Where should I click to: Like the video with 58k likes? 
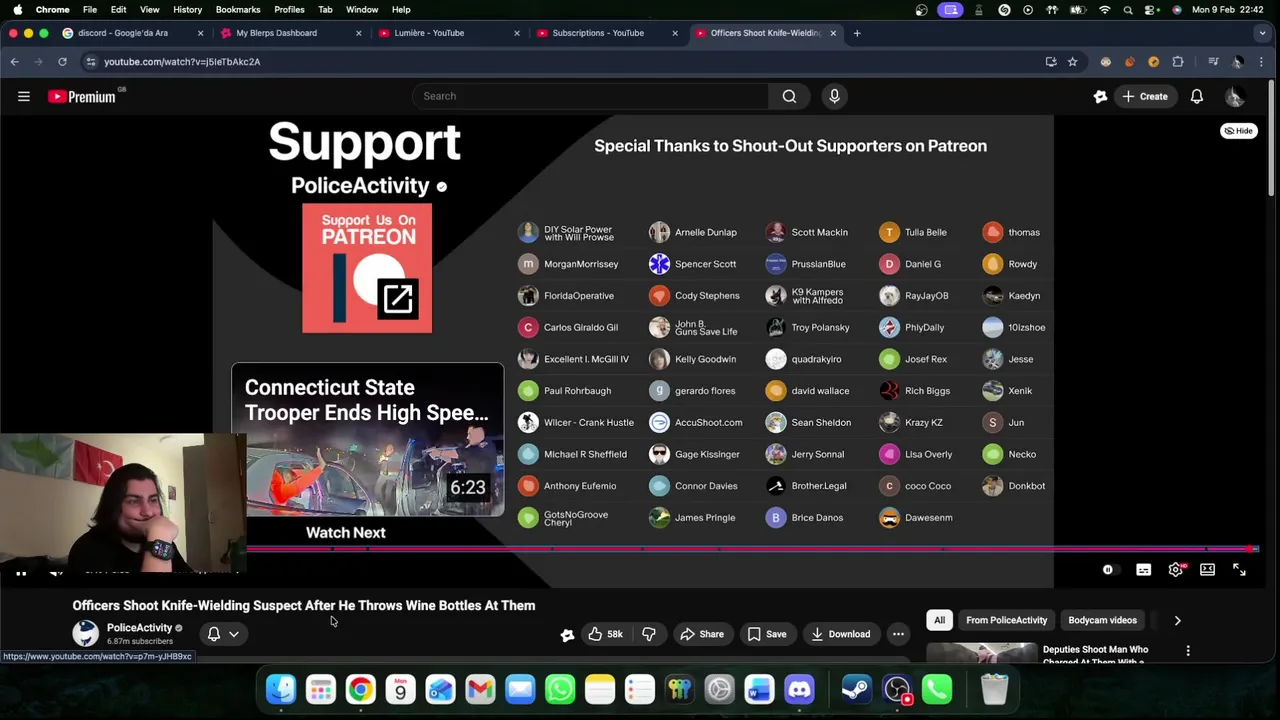tap(605, 634)
